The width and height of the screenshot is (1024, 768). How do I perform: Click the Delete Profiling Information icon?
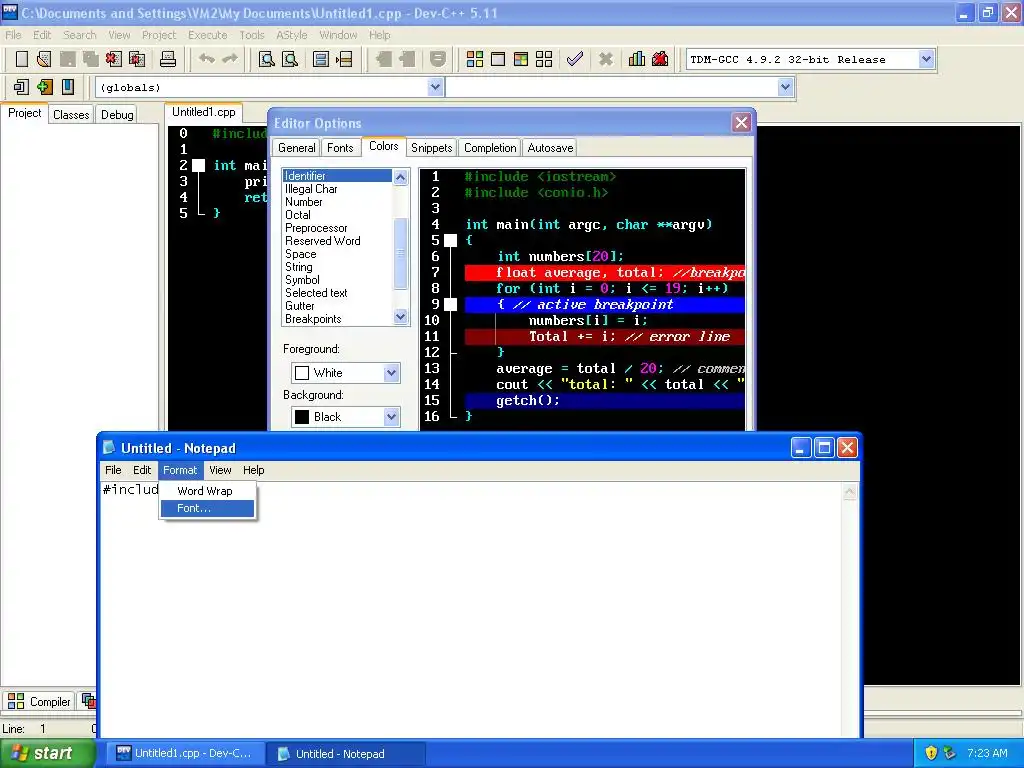pyautogui.click(x=660, y=59)
